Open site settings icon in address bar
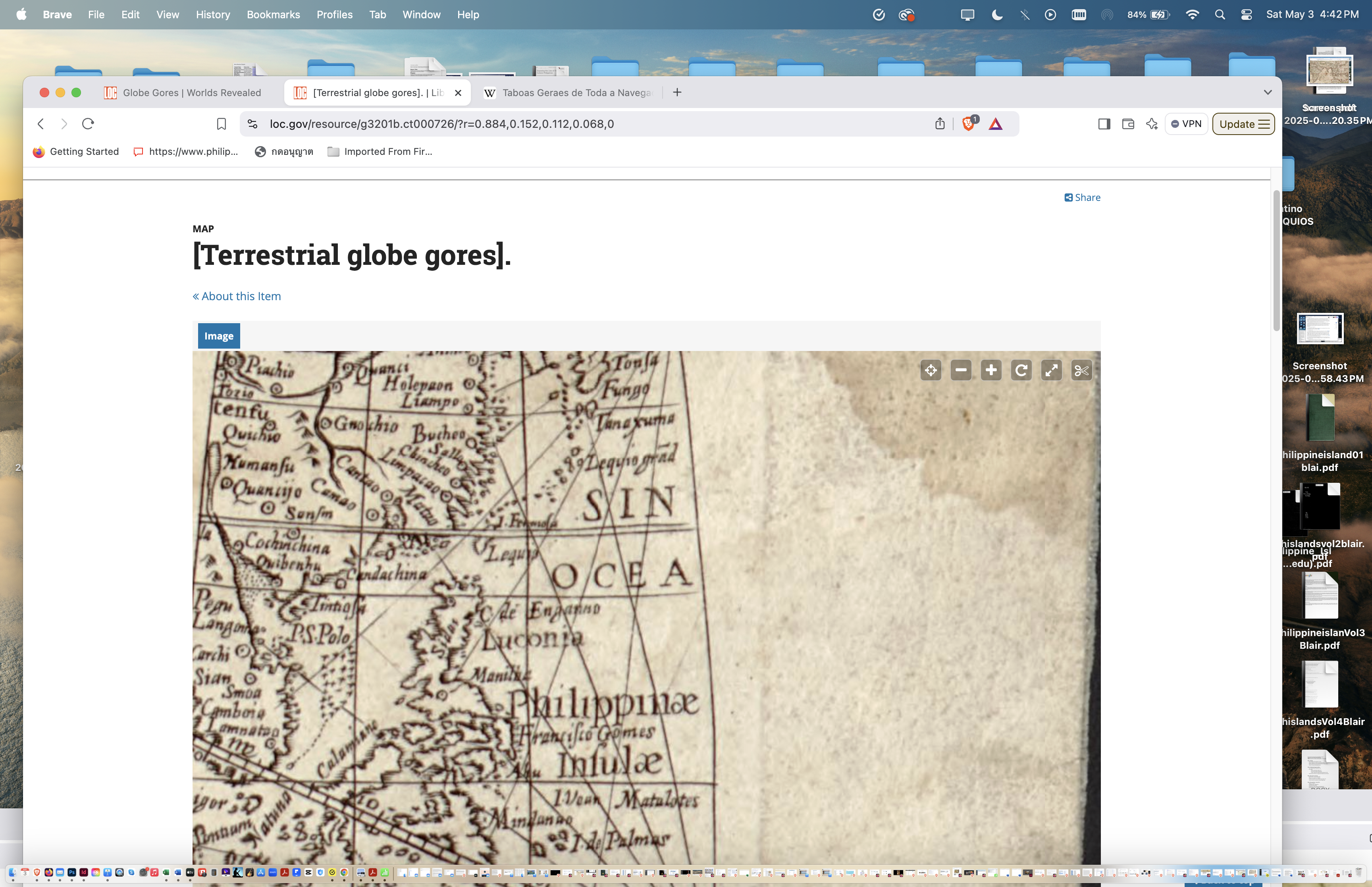The width and height of the screenshot is (1372, 887). 252,124
